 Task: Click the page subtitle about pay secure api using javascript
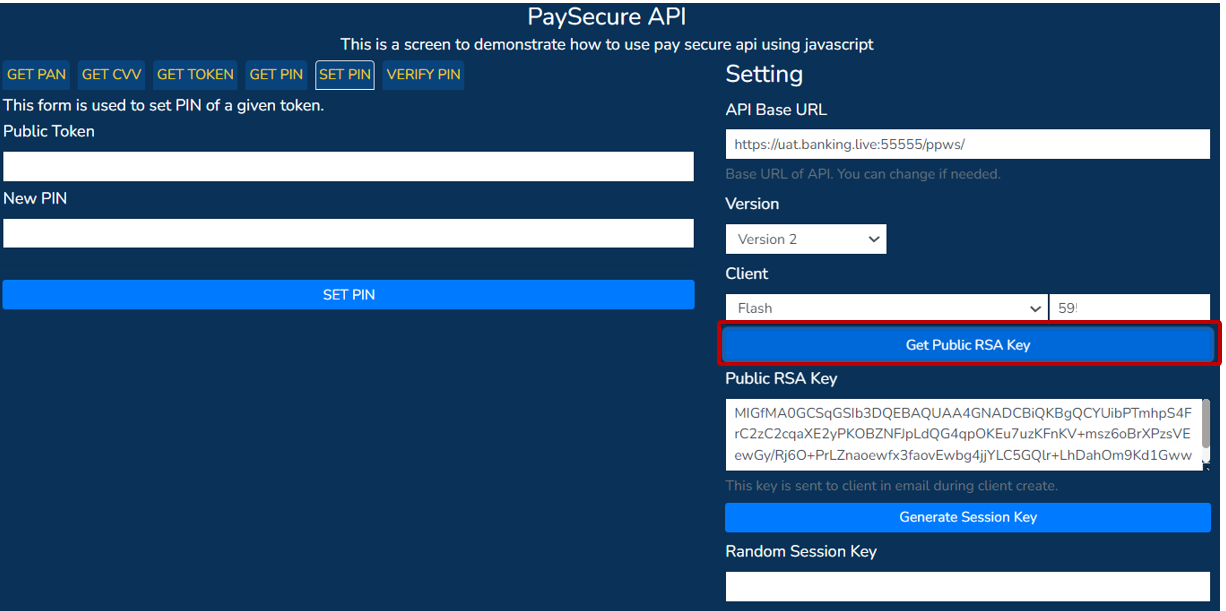tap(607, 44)
